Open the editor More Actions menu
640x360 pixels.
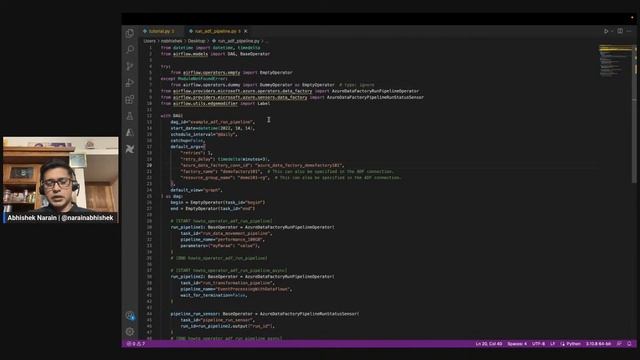pos(629,31)
